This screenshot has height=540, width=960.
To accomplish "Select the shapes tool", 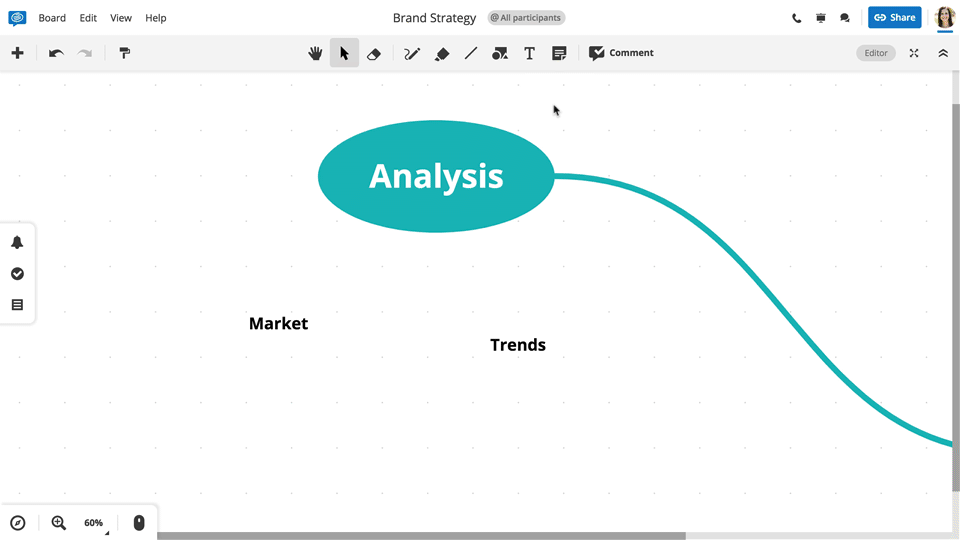I will click(x=500, y=54).
